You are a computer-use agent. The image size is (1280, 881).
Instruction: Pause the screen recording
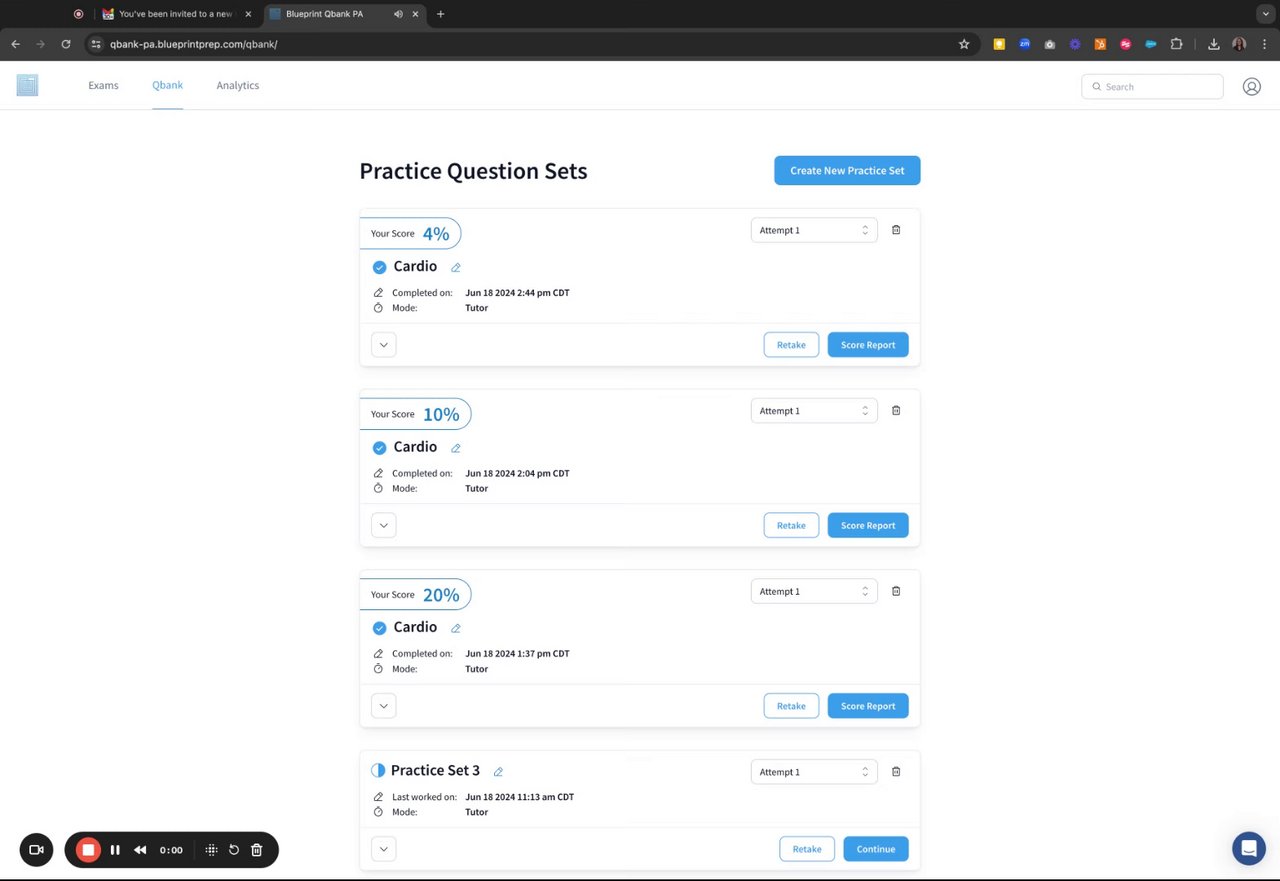(115, 850)
